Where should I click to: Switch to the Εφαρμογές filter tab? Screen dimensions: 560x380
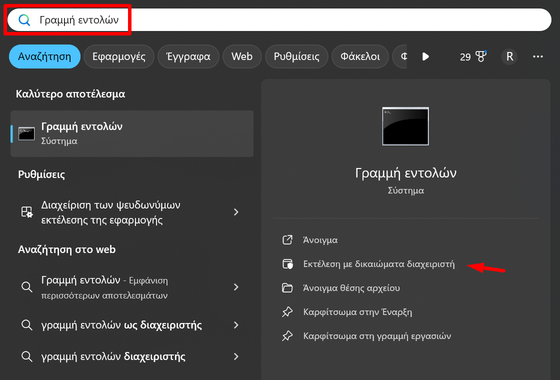[119, 56]
